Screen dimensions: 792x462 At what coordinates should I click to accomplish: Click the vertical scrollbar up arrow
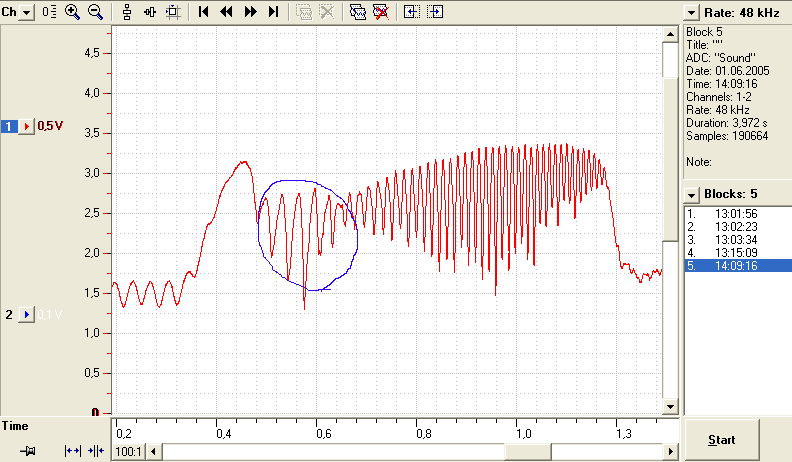click(670, 35)
